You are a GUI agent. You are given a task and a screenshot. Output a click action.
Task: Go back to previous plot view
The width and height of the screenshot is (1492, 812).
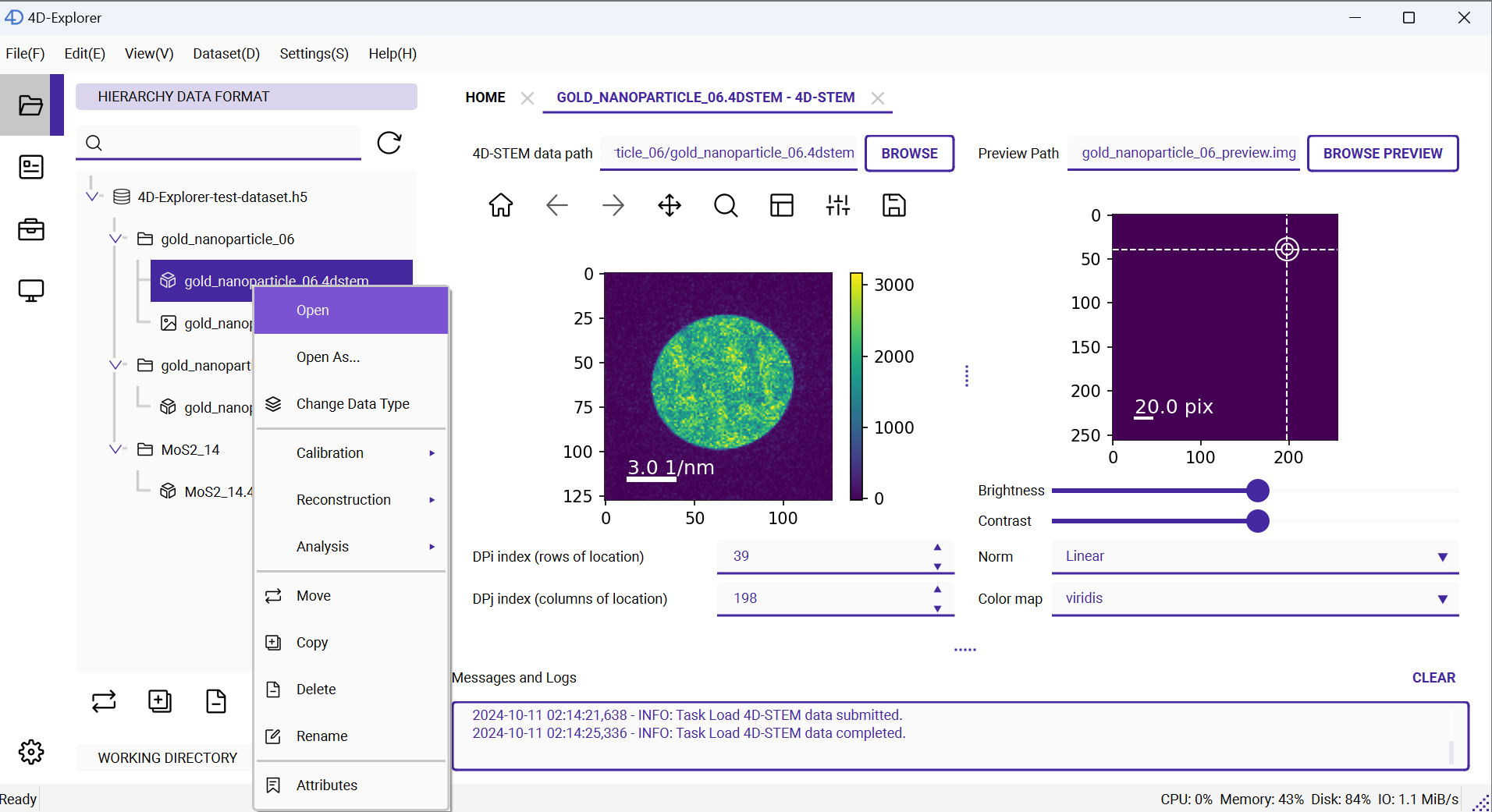tap(557, 205)
